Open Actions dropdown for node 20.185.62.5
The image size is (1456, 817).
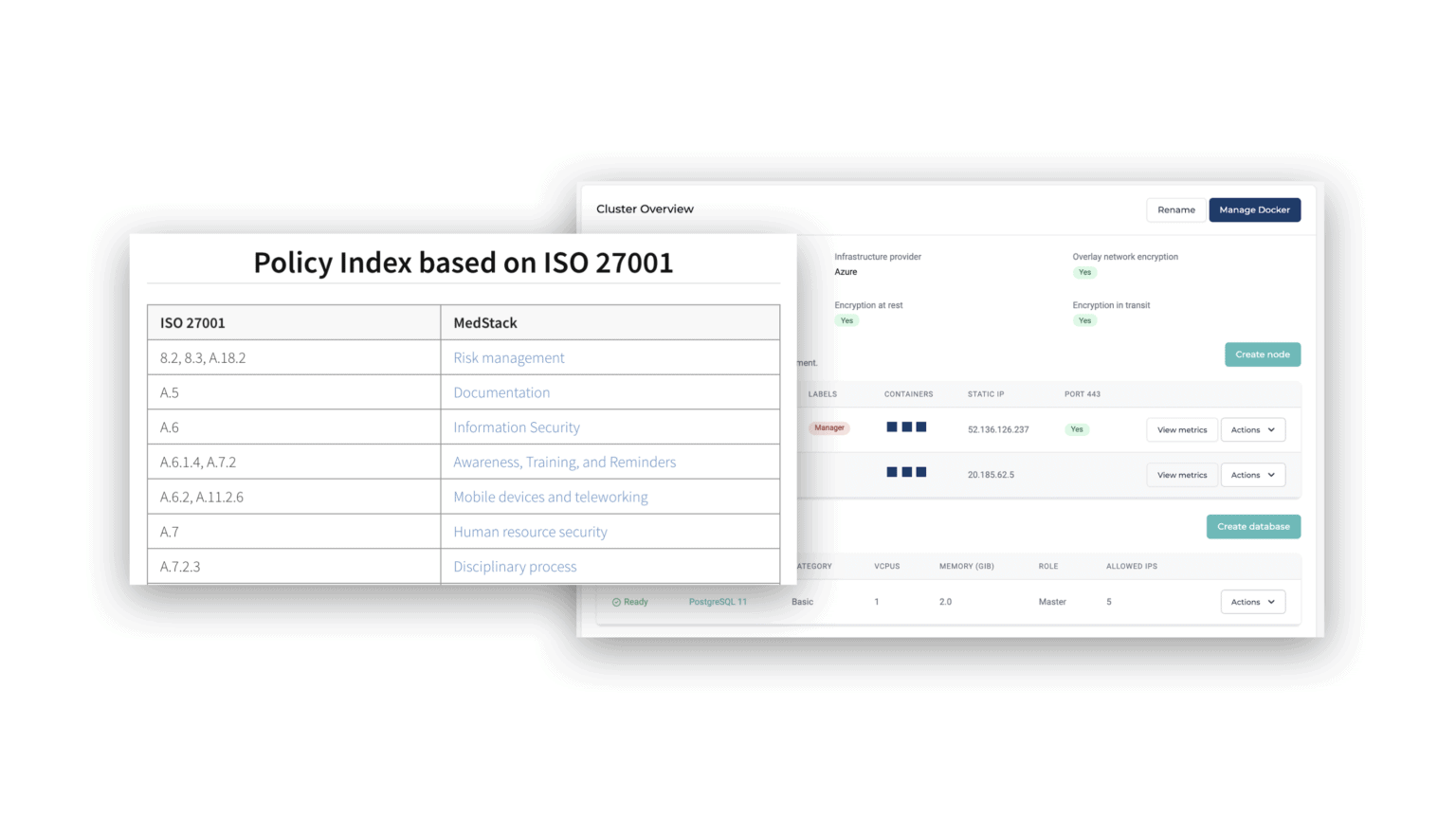[1253, 475]
